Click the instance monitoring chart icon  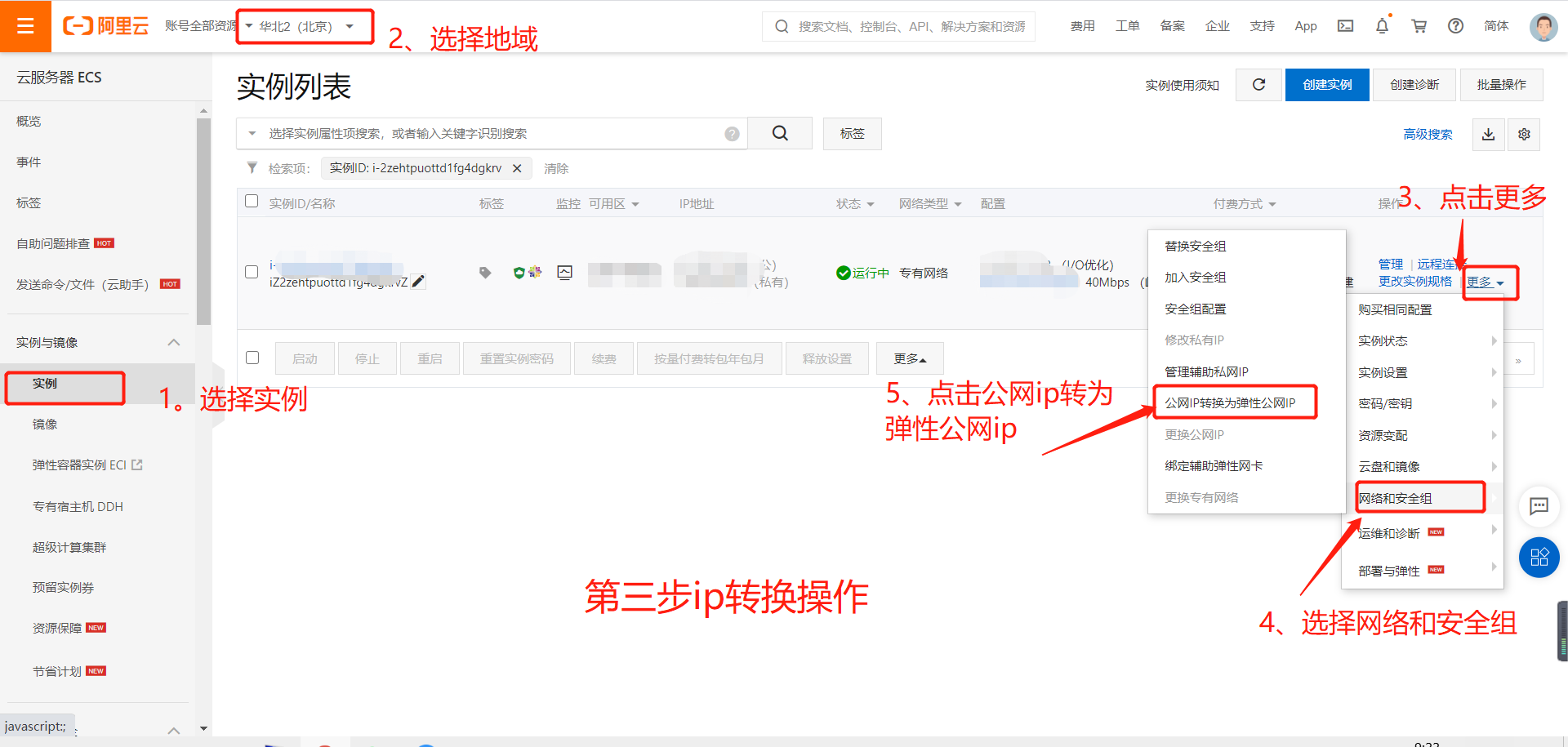pos(564,272)
